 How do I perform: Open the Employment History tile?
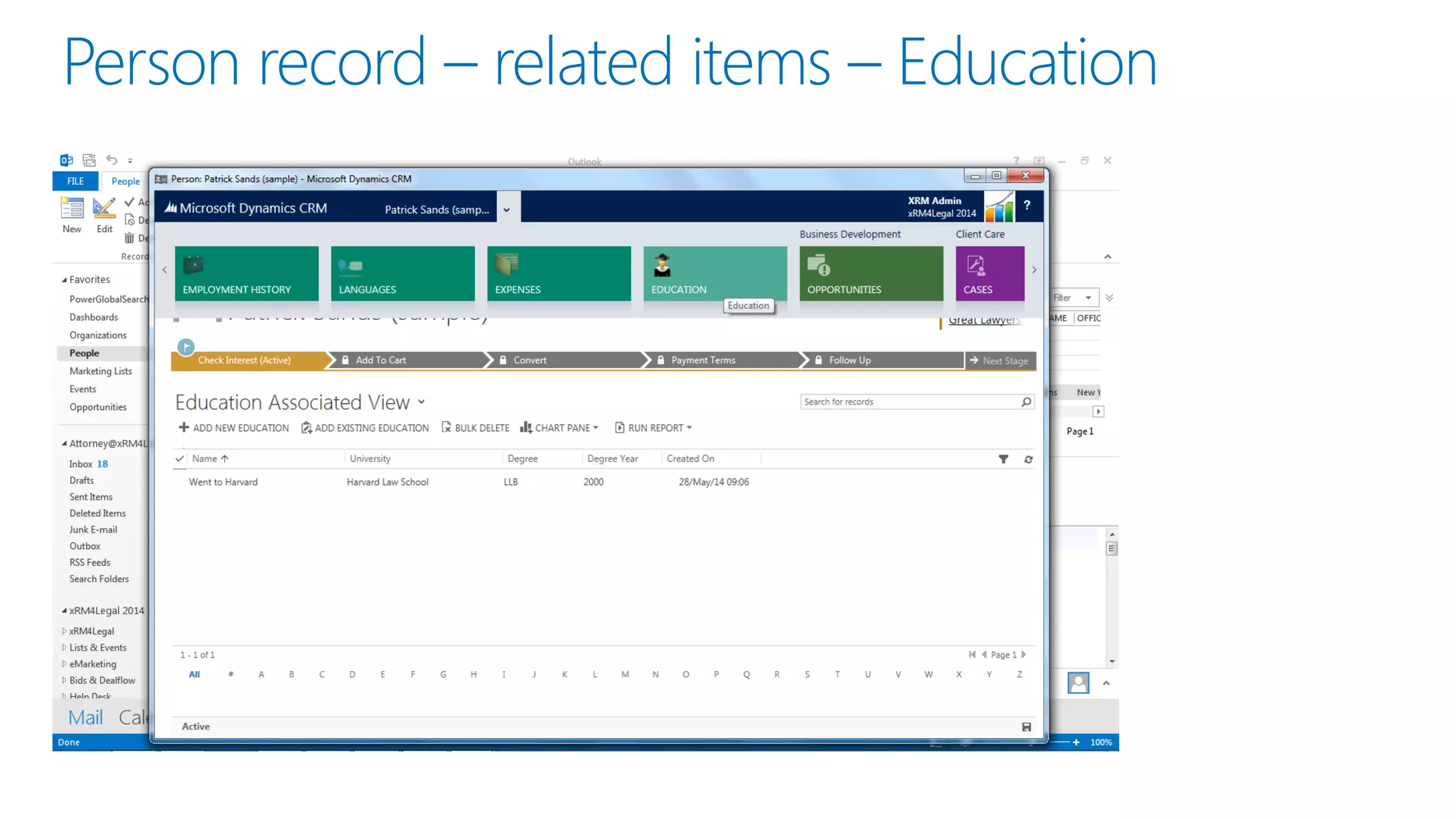point(246,273)
